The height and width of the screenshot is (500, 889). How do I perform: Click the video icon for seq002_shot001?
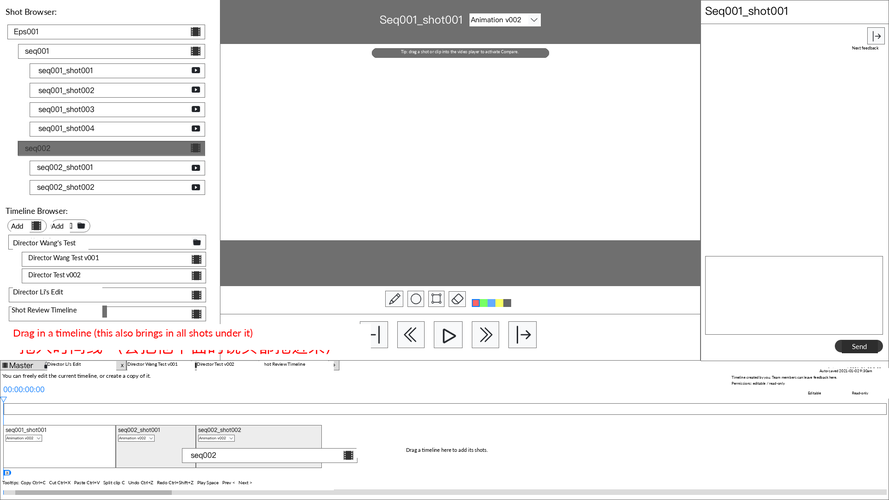point(196,168)
